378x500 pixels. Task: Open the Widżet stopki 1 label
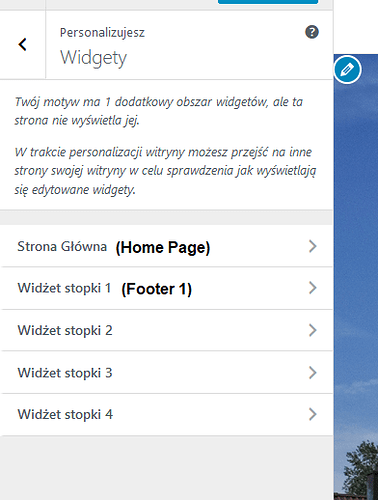click(x=64, y=288)
